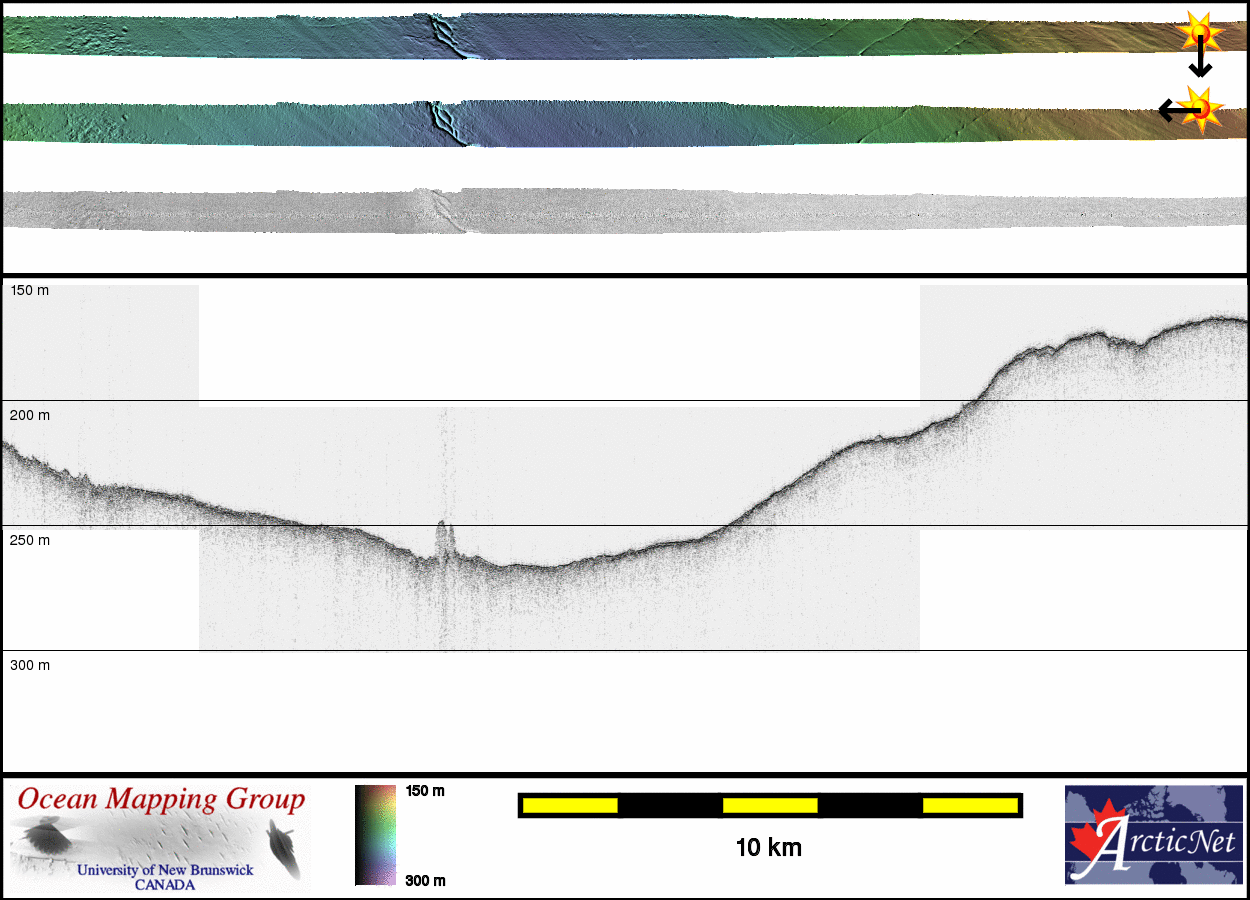Click the channel feature in top bathymetry strip
Viewport: 1250px width, 900px height.
(443, 35)
